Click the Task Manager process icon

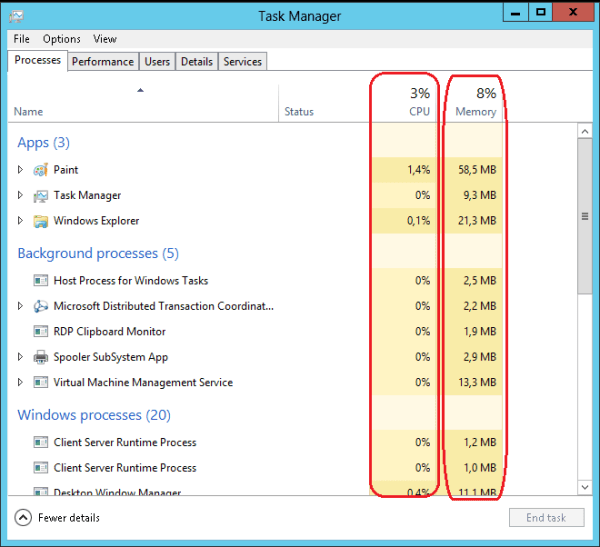41,196
